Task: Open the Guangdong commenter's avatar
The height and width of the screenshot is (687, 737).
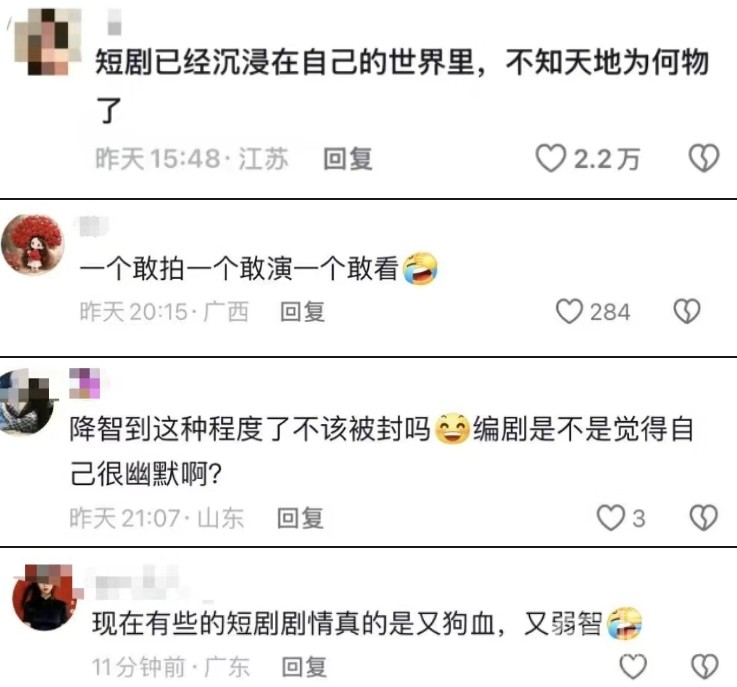Action: pos(45,597)
